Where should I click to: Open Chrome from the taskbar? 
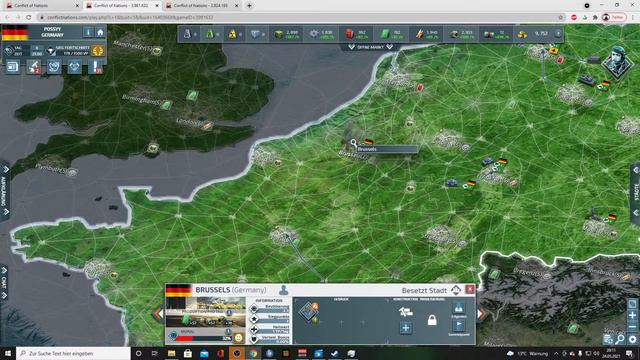[x=253, y=353]
